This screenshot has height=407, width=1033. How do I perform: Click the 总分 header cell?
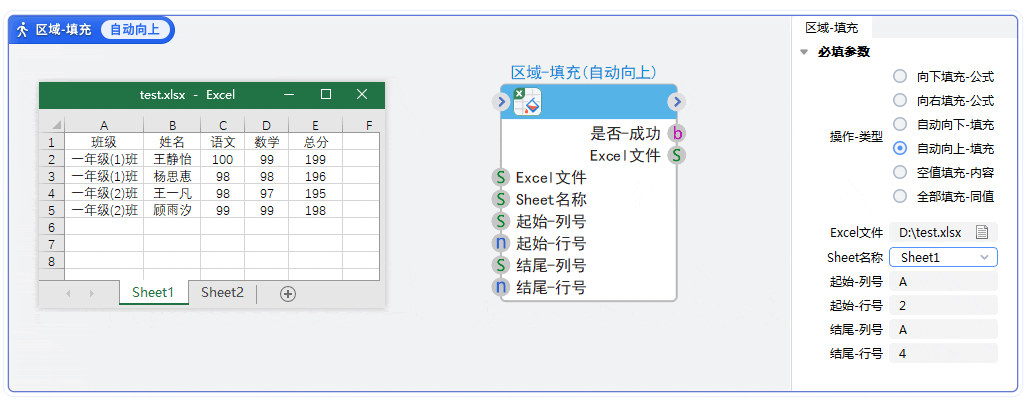[316, 142]
